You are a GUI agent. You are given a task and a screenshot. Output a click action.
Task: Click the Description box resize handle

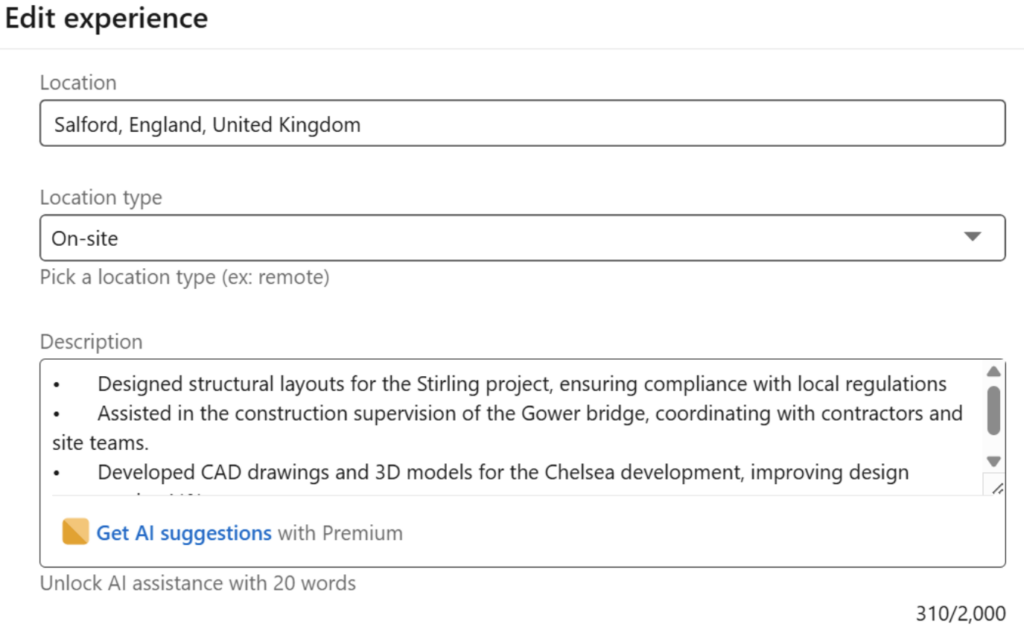pos(996,487)
